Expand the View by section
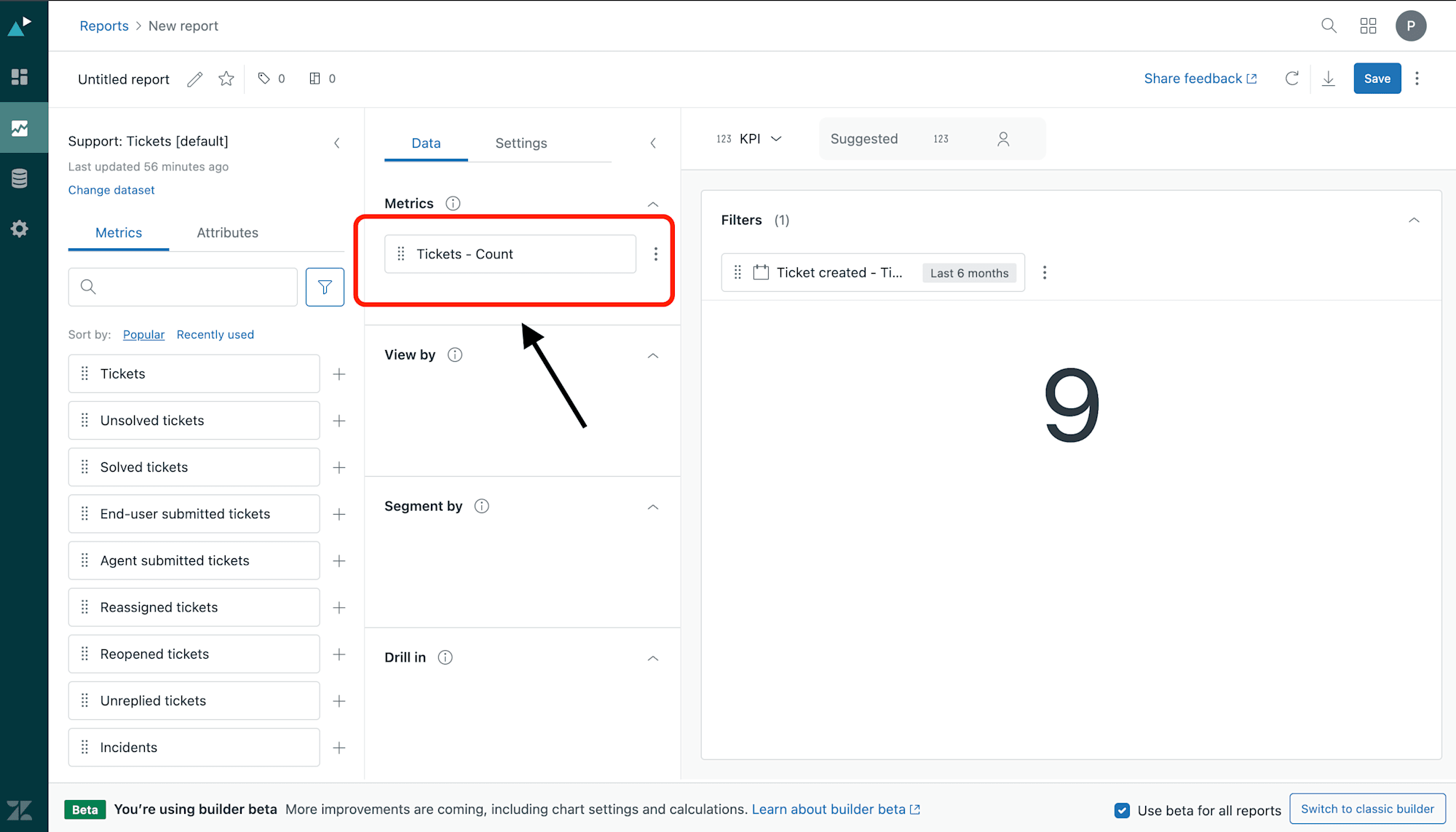 pos(654,355)
